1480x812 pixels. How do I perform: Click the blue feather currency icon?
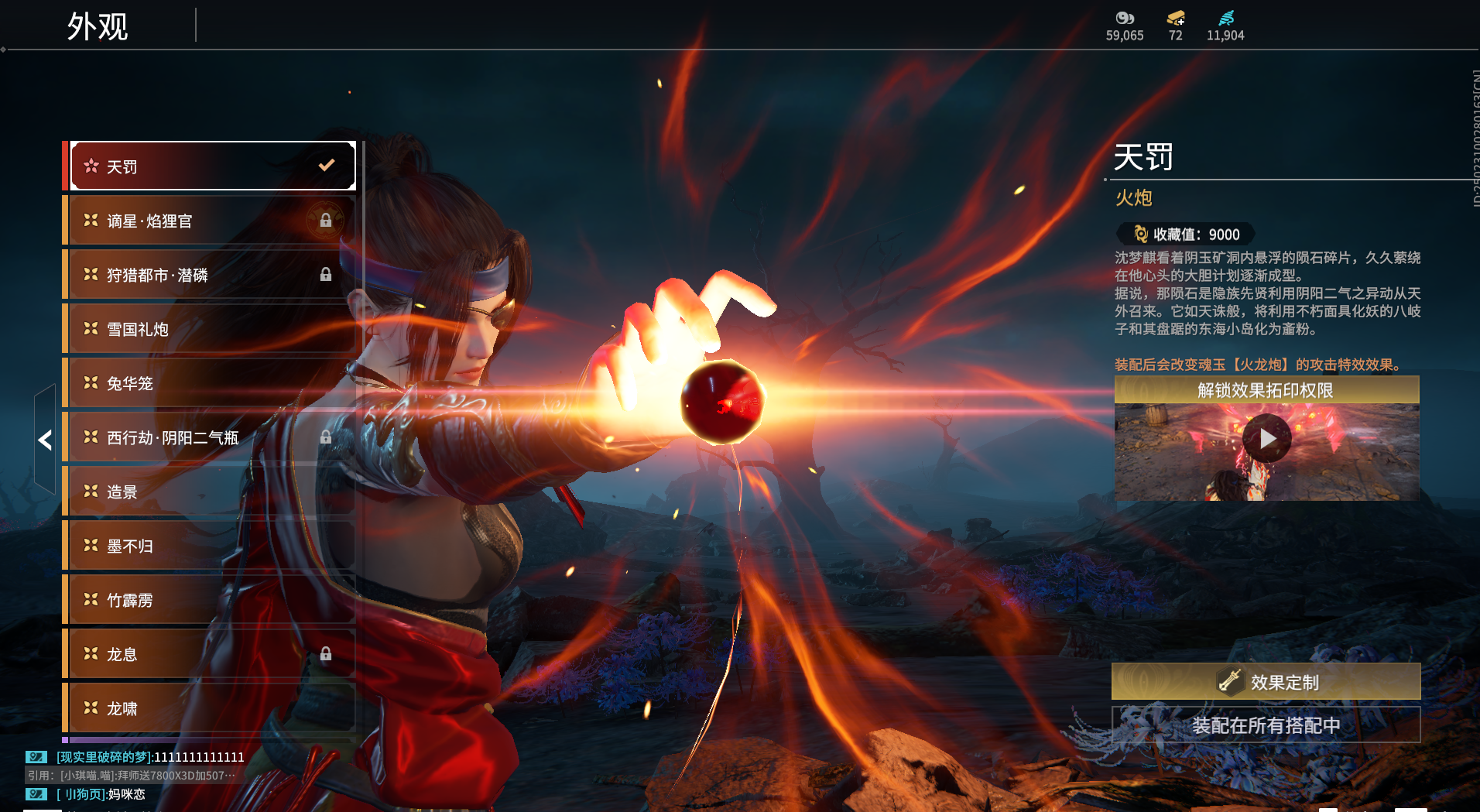(x=1226, y=18)
